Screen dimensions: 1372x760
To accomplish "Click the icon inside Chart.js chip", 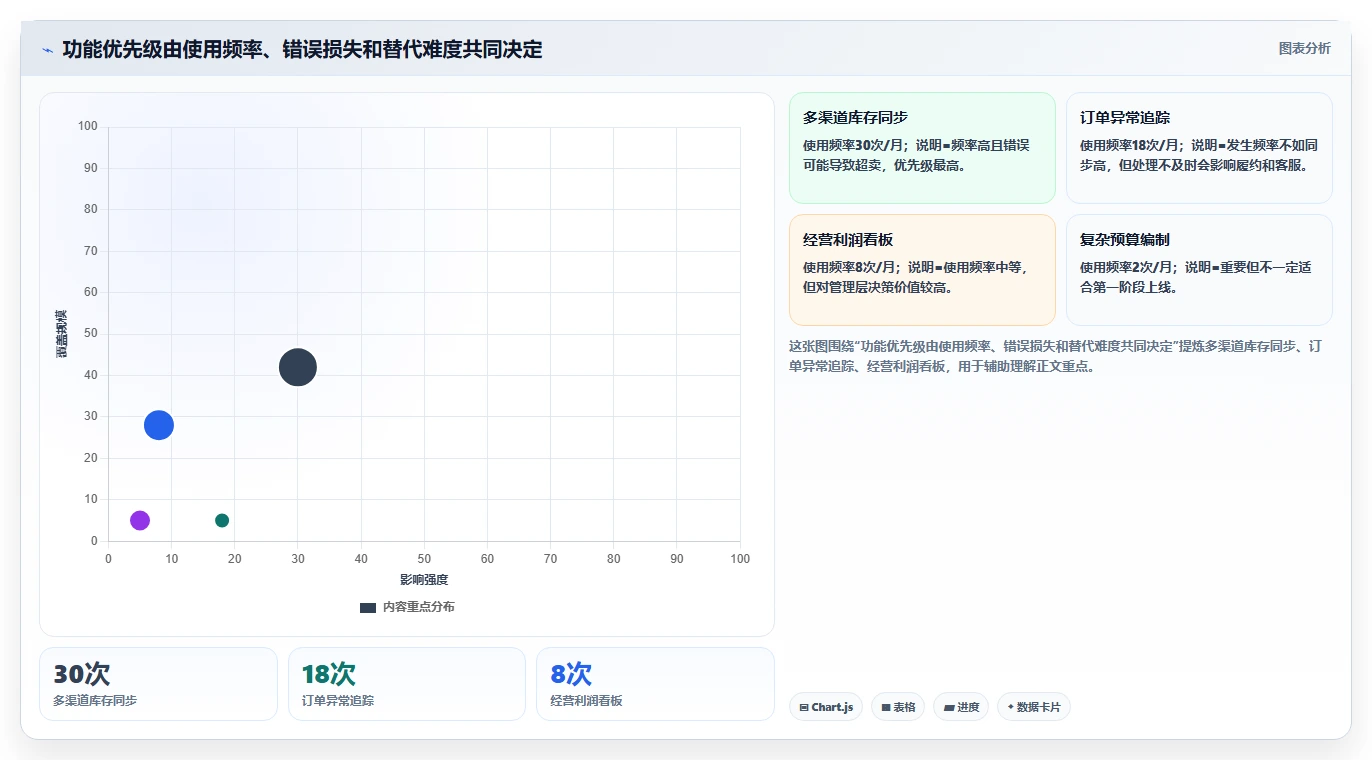I will [x=804, y=707].
